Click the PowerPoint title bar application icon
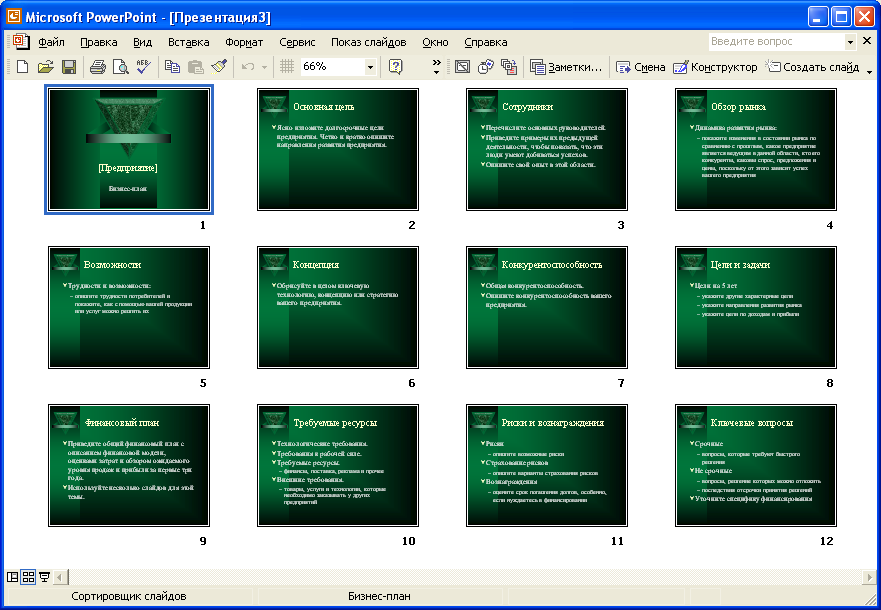 pos(13,16)
